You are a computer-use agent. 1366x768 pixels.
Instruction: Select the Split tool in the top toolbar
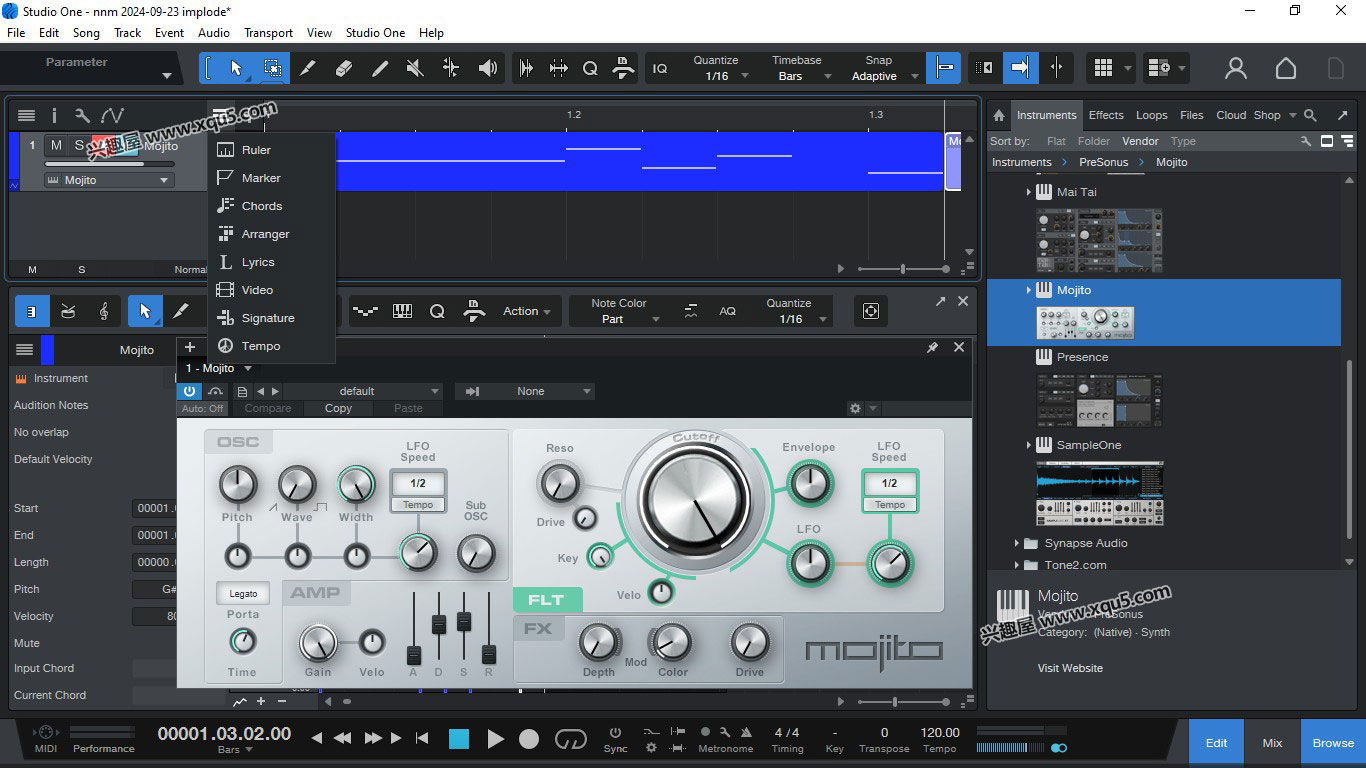coord(308,68)
